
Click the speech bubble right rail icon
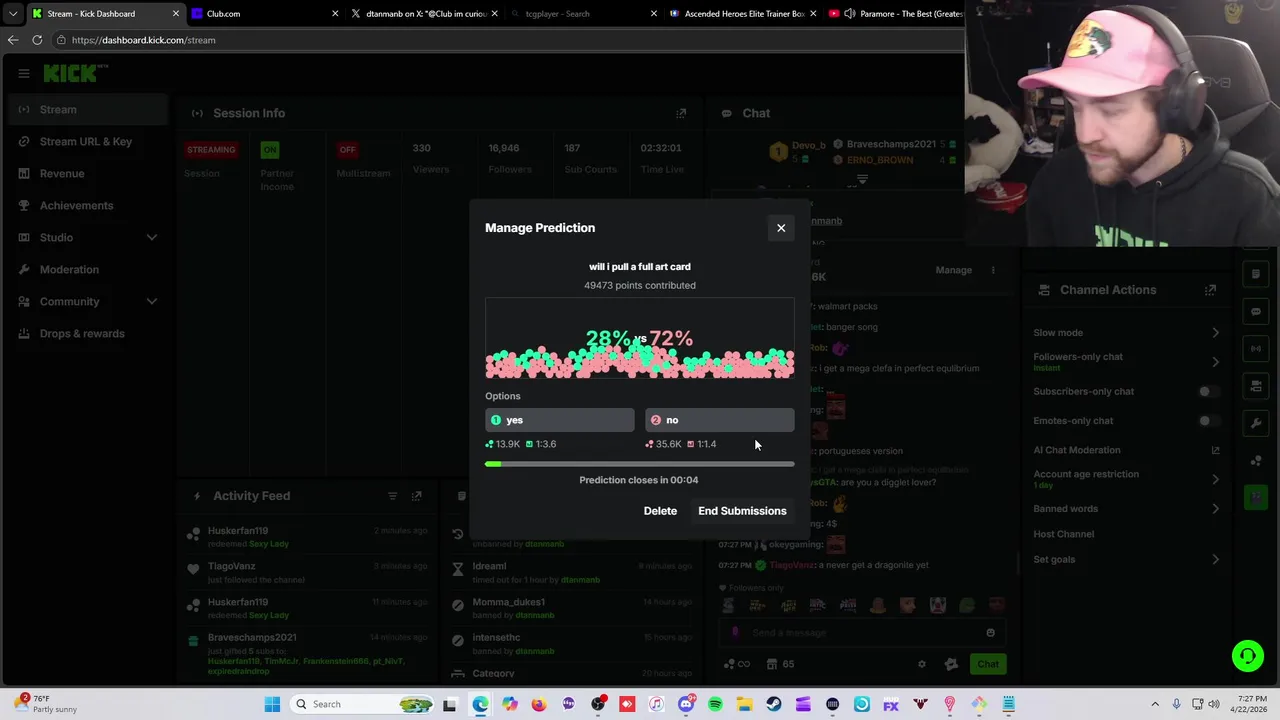coord(1256,311)
